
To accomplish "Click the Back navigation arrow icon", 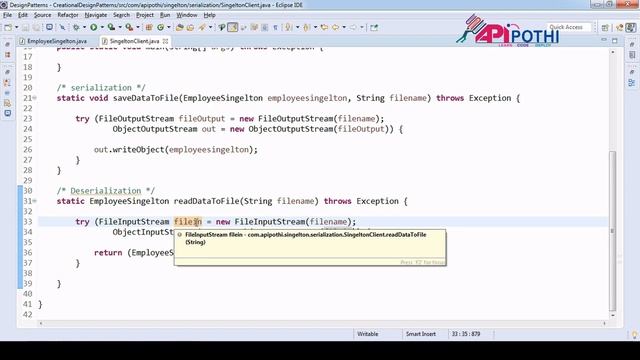I will click(x=336, y=27).
